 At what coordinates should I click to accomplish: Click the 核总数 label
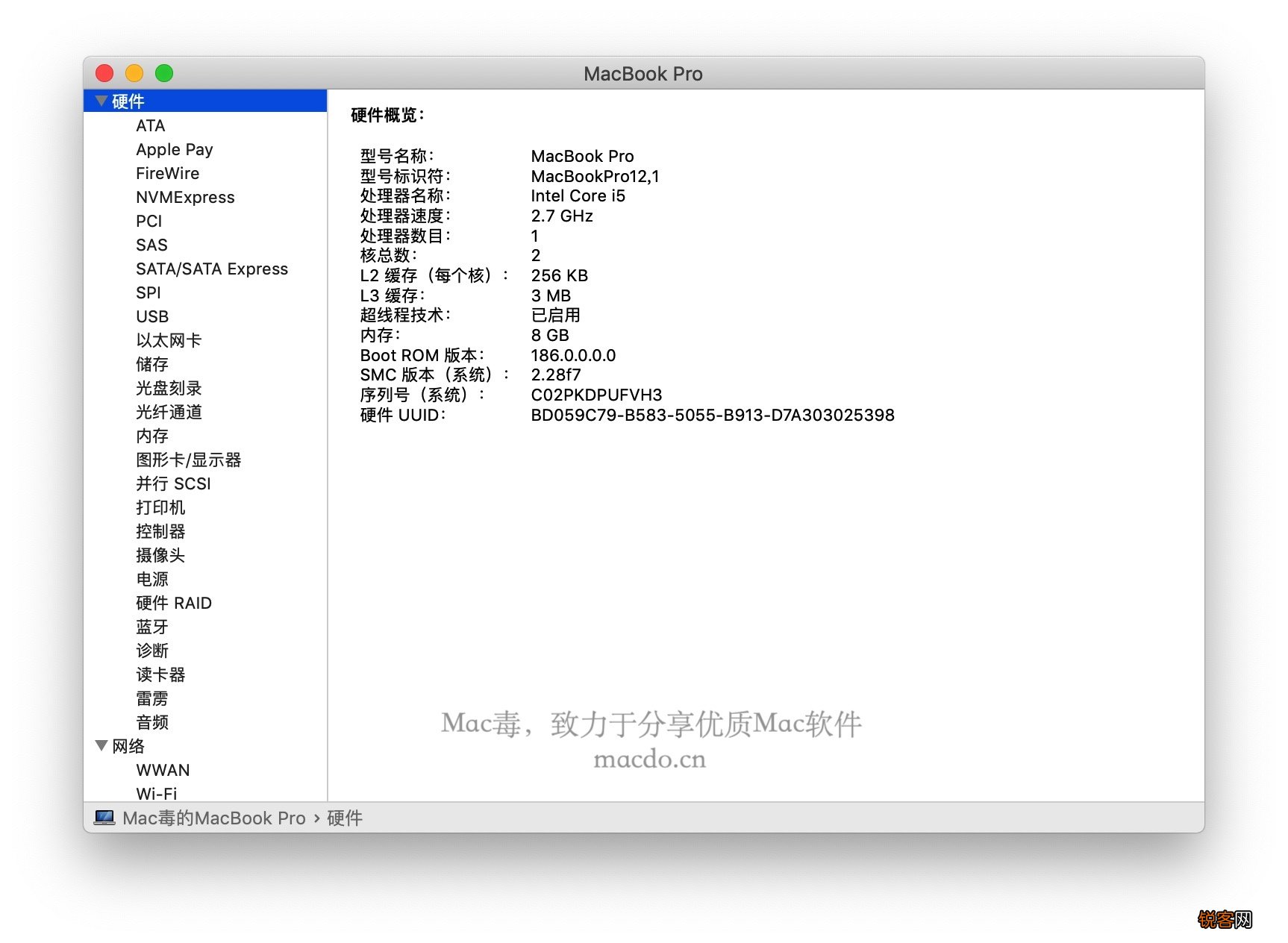point(389,255)
